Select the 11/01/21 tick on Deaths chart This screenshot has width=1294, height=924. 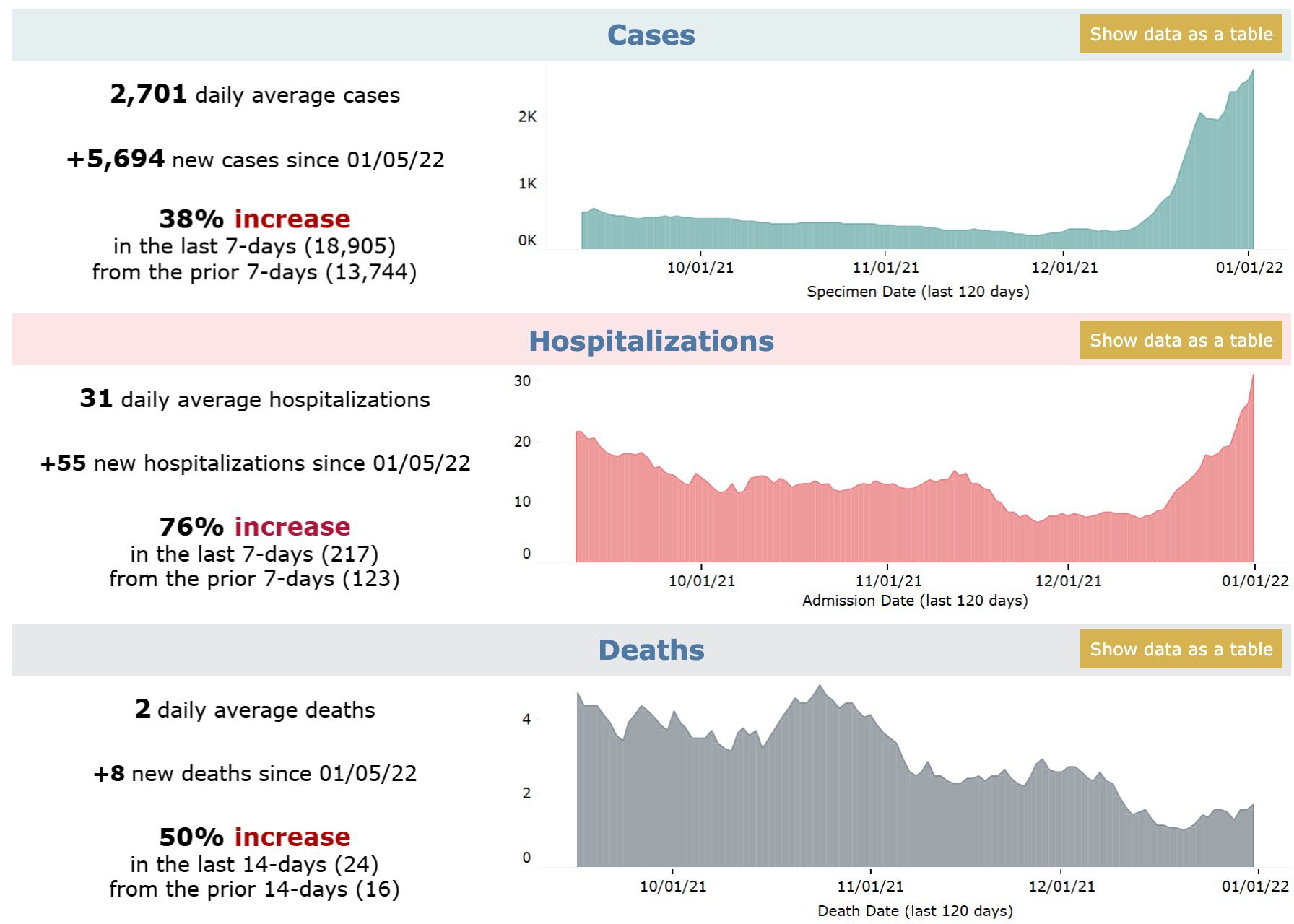point(870,886)
